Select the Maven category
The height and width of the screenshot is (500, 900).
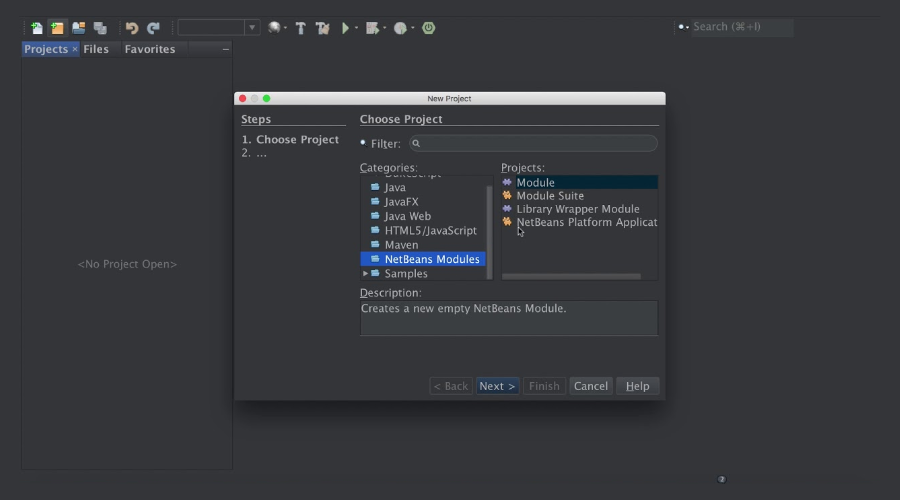click(x=401, y=245)
